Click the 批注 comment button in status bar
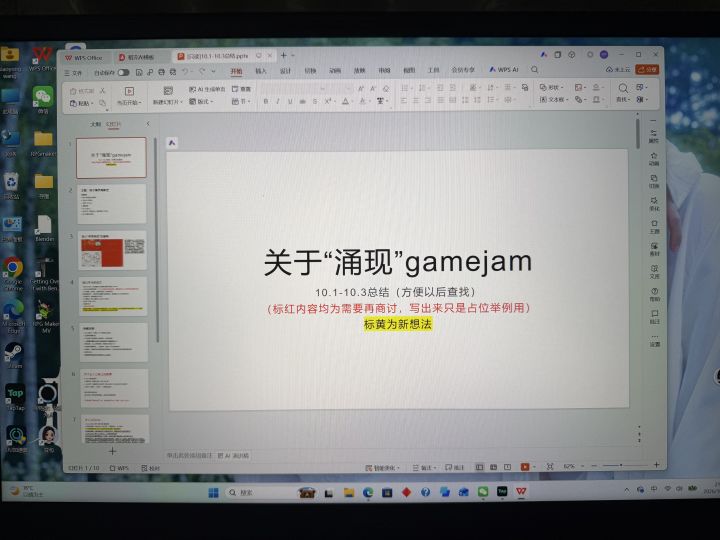Viewport: 720px width, 540px height. click(x=455, y=467)
